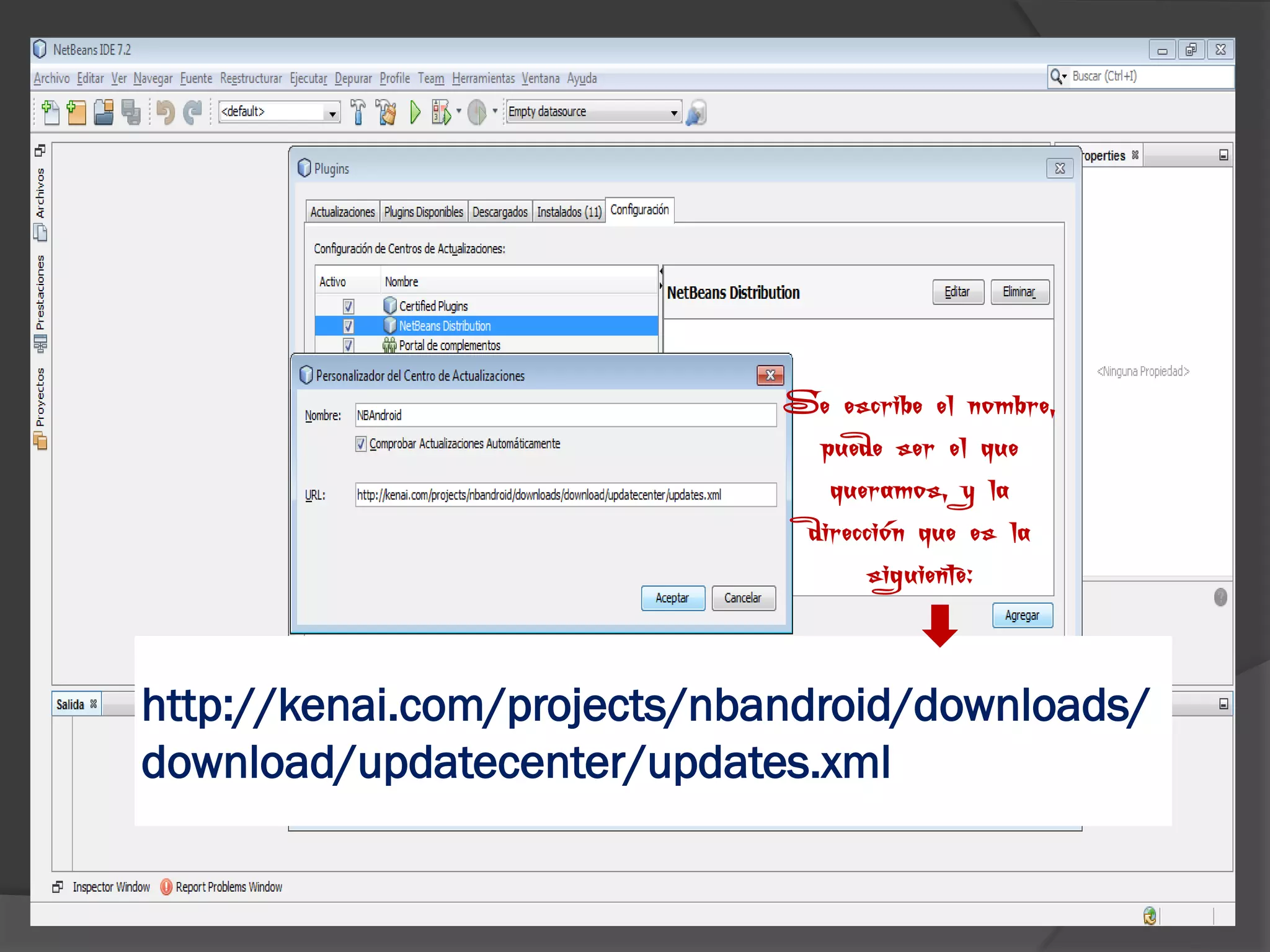Click the Profile Project icon
The width and height of the screenshot is (1270, 952).
click(x=477, y=112)
